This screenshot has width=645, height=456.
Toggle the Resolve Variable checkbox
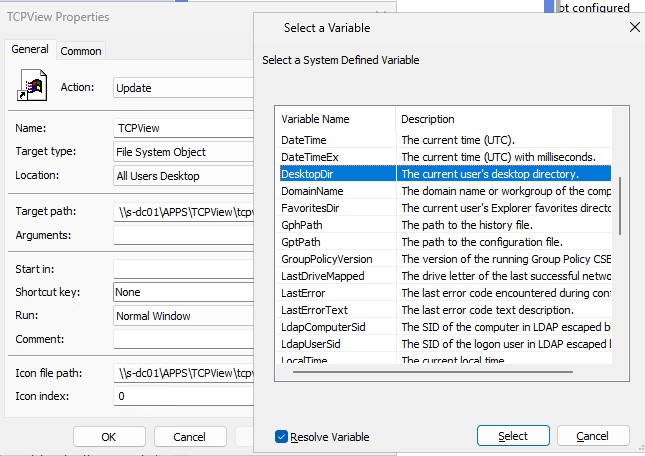[281, 437]
